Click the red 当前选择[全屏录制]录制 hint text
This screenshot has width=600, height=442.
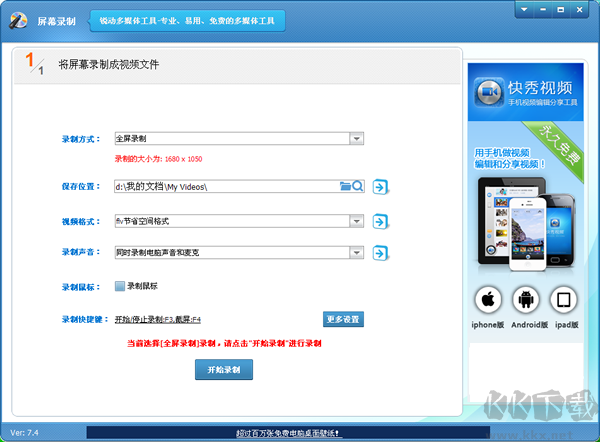coord(224,343)
